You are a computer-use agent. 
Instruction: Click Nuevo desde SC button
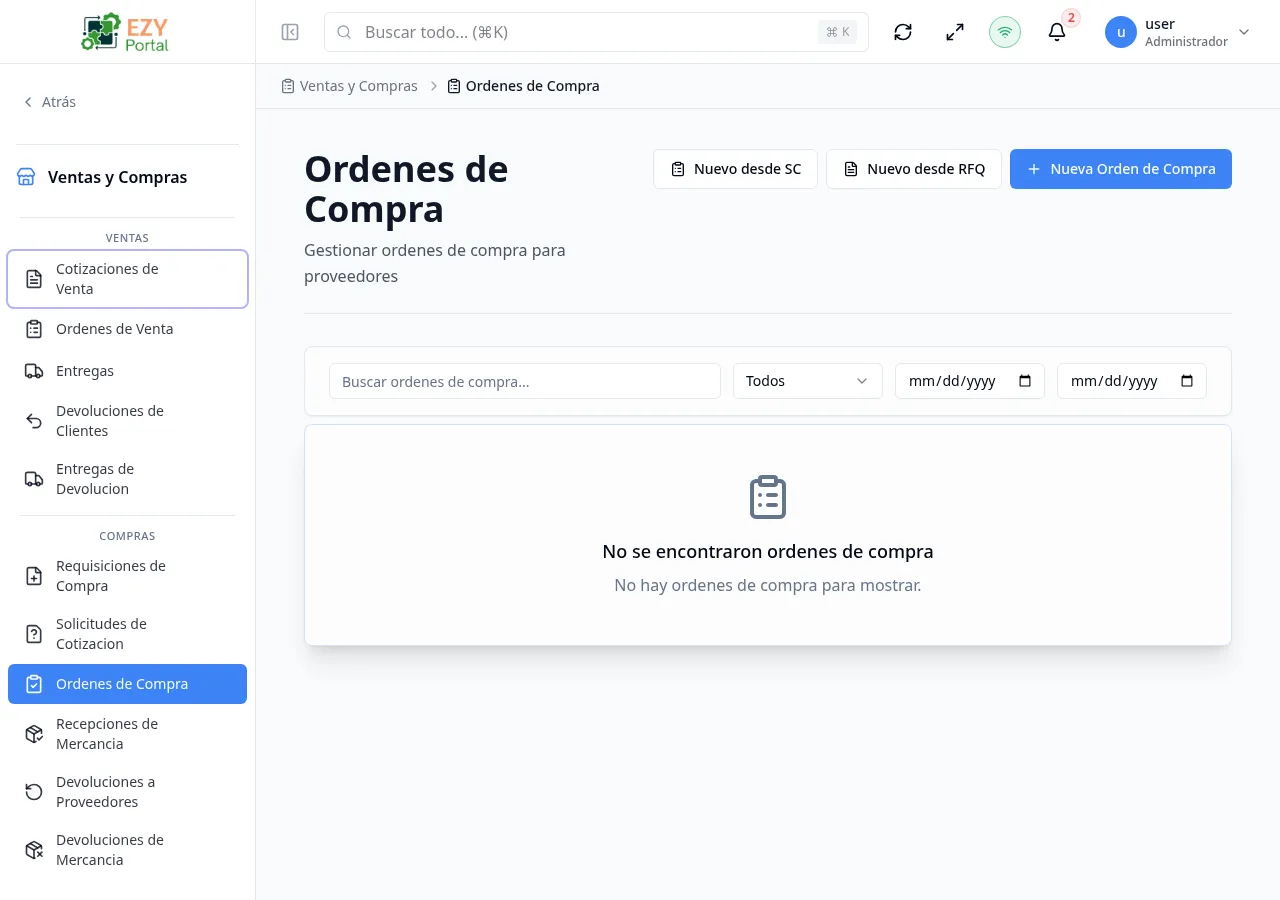[735, 169]
